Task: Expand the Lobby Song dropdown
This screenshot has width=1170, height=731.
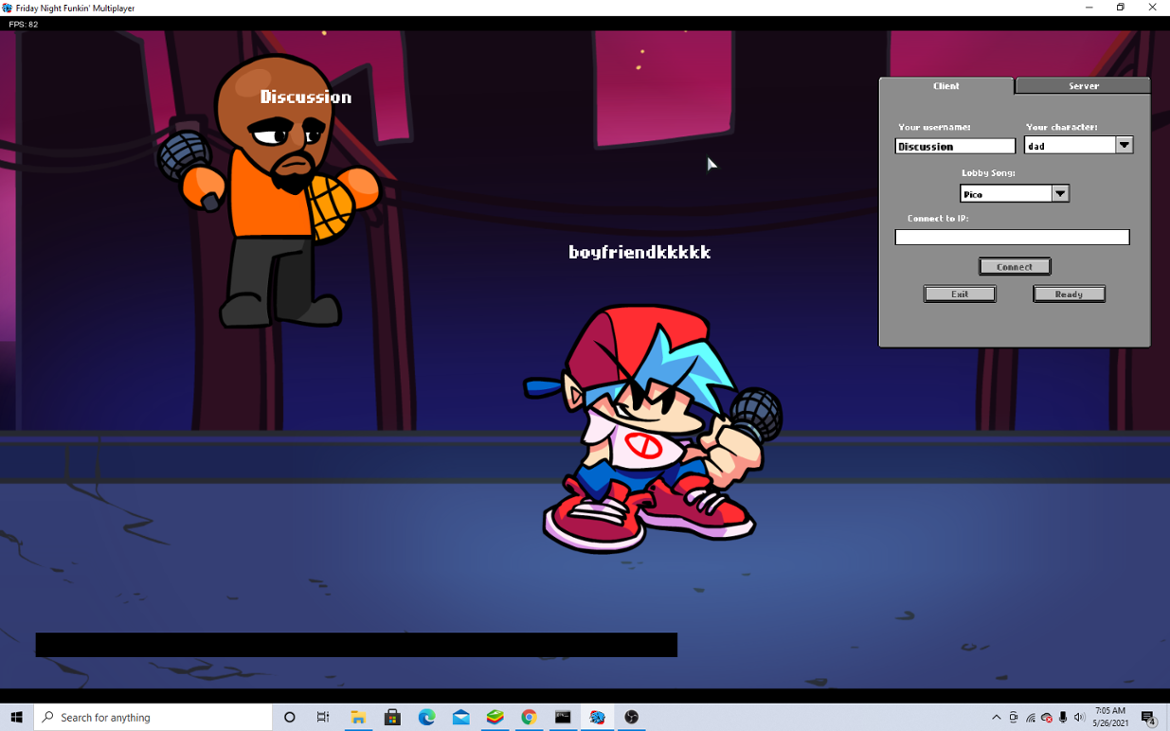Action: [1060, 194]
